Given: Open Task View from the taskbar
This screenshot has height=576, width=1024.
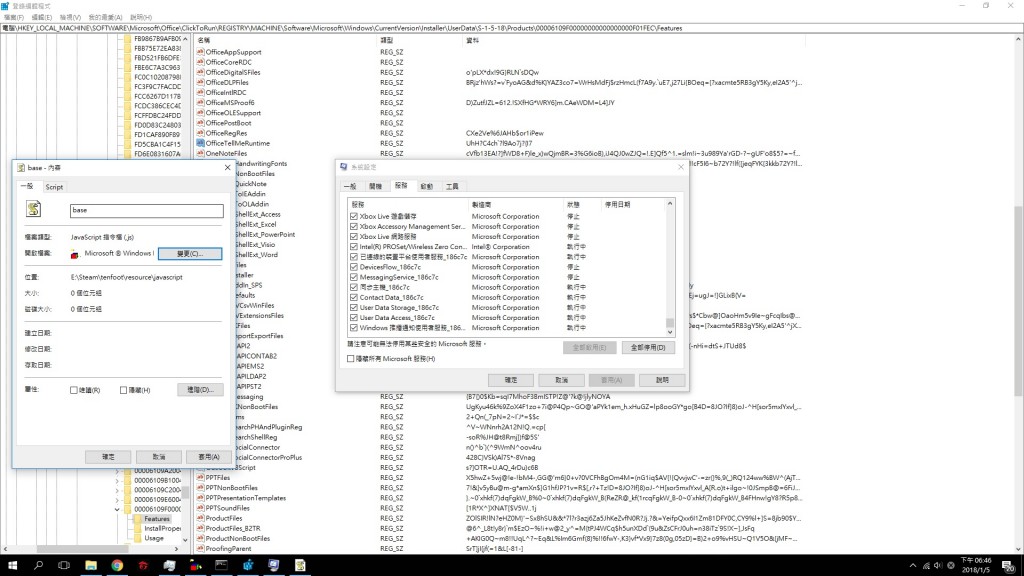Looking at the screenshot, I should (64, 565).
